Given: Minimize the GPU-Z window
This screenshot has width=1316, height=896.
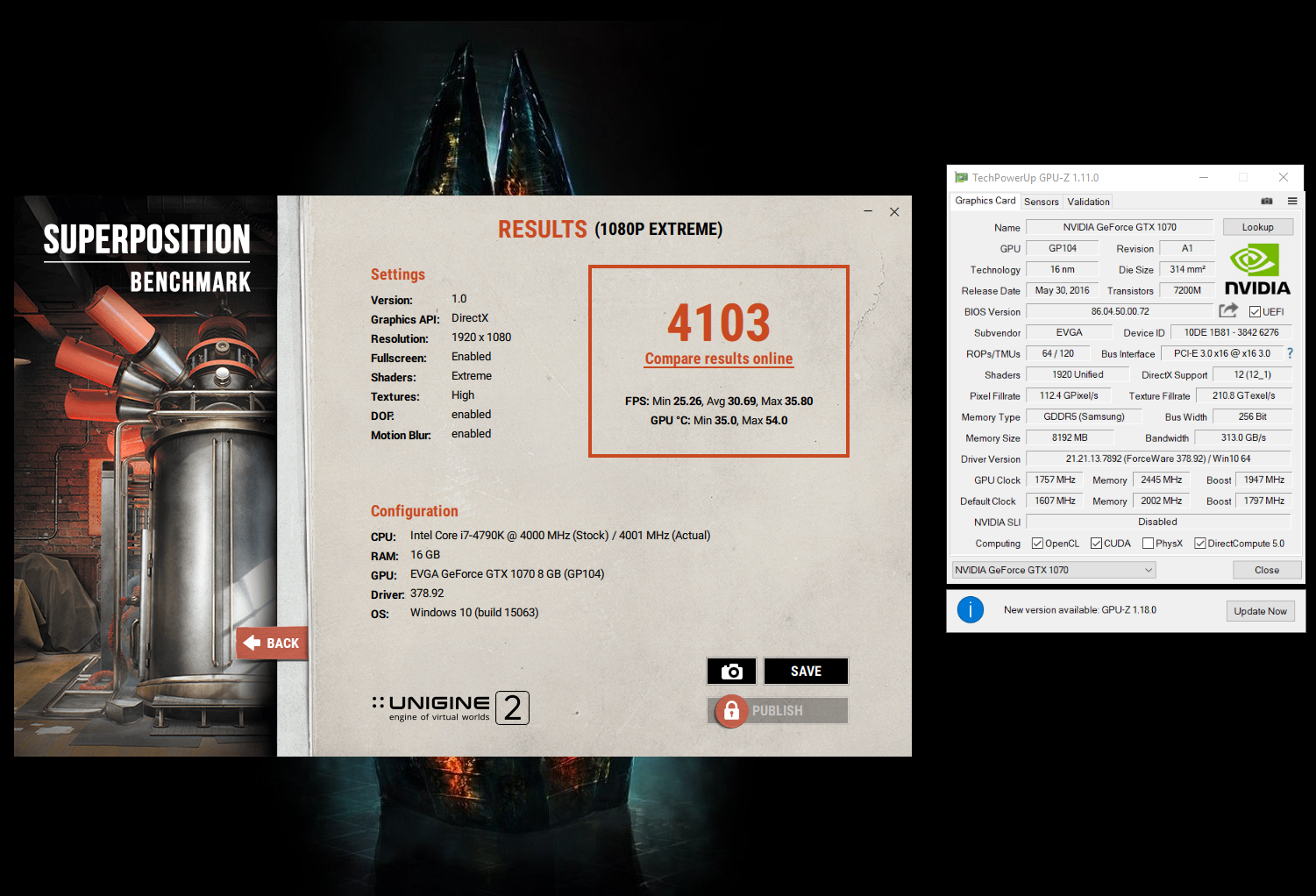Looking at the screenshot, I should (1204, 177).
